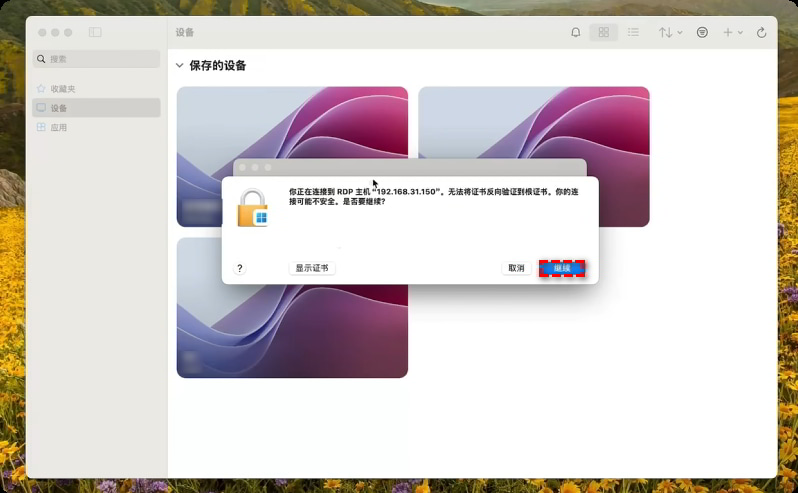798x493 pixels.
Task: Collapse the 保存的设备 section
Action: 180,66
